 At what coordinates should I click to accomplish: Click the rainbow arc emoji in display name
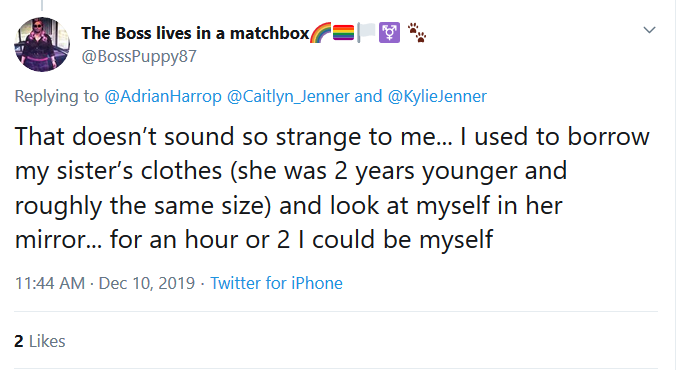coord(320,33)
